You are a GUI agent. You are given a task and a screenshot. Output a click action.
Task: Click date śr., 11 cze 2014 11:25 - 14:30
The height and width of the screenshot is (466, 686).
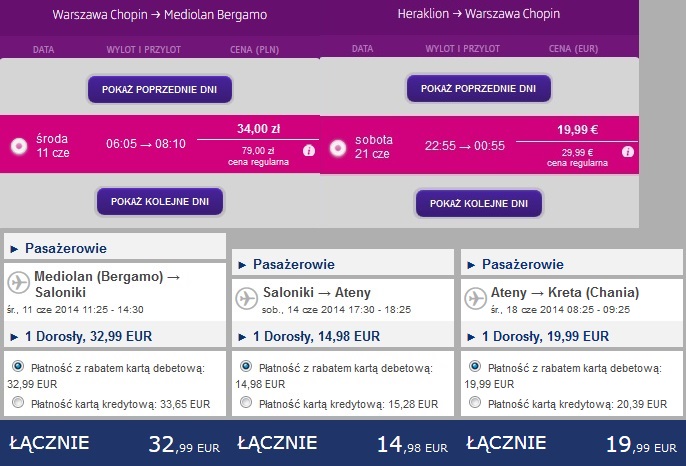coord(75,310)
